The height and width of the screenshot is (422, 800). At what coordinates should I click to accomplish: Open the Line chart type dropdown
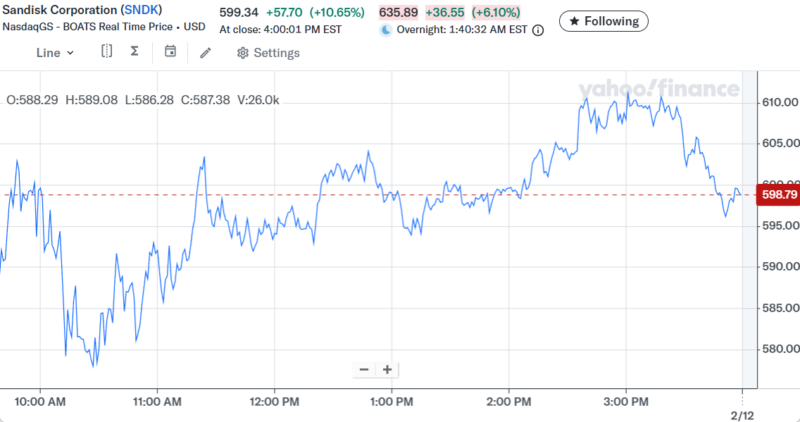pyautogui.click(x=55, y=52)
